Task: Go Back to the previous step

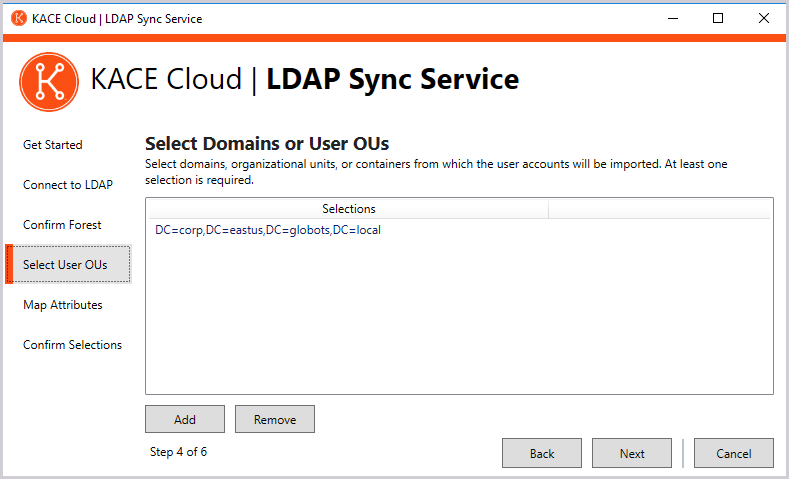Action: (542, 453)
